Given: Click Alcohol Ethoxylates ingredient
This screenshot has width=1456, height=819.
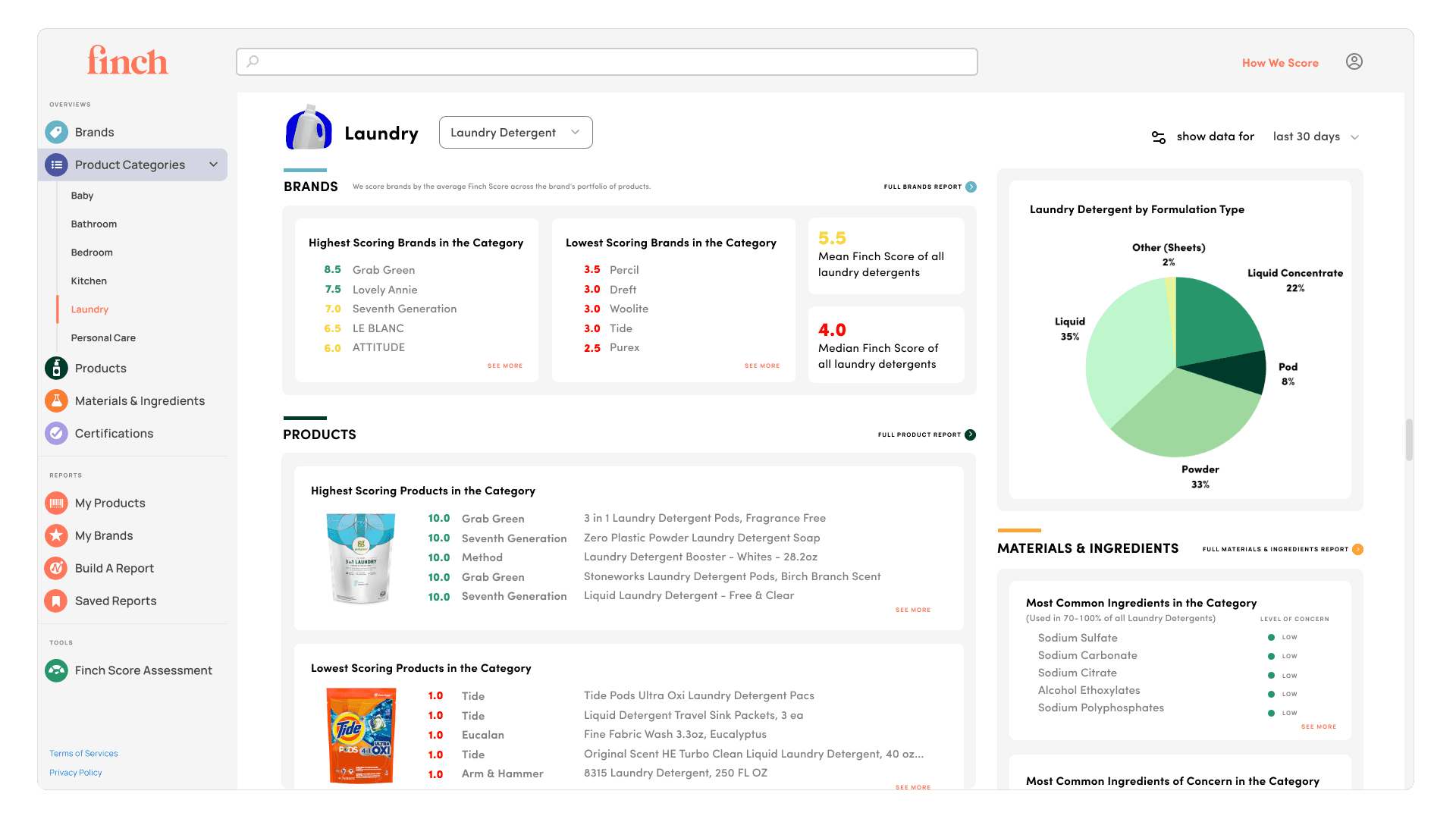Looking at the screenshot, I should [x=1089, y=690].
